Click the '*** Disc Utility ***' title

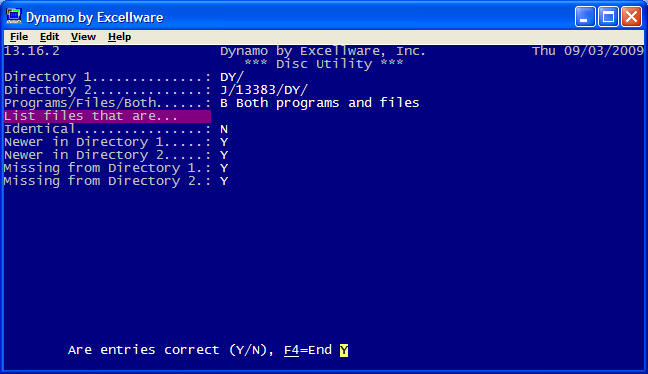pos(324,64)
